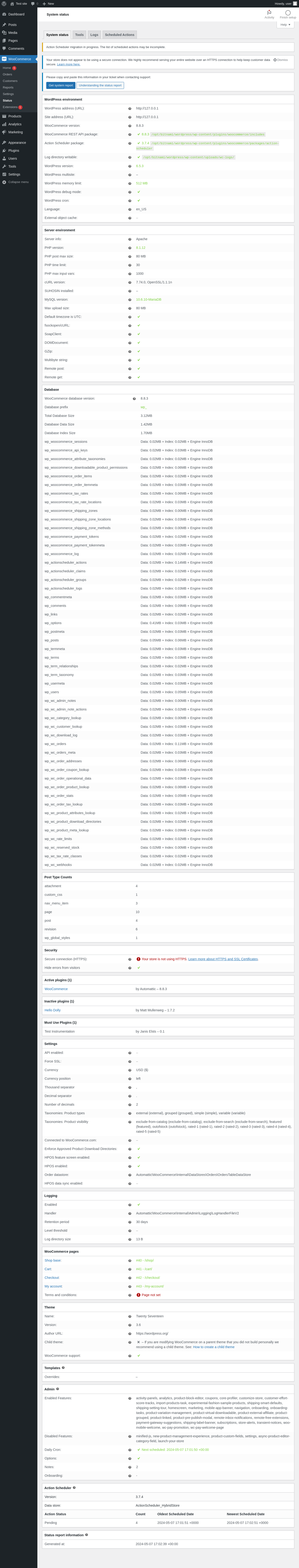
Task: Open the Extensions submenu item
Action: pos(10,107)
